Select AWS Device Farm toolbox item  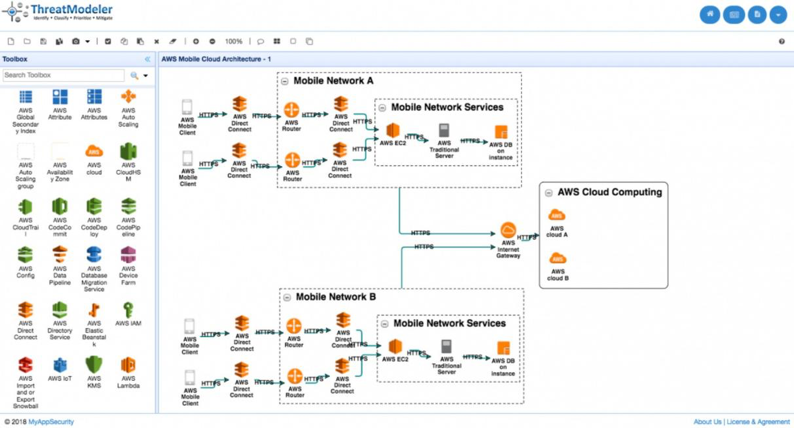pyautogui.click(x=128, y=266)
